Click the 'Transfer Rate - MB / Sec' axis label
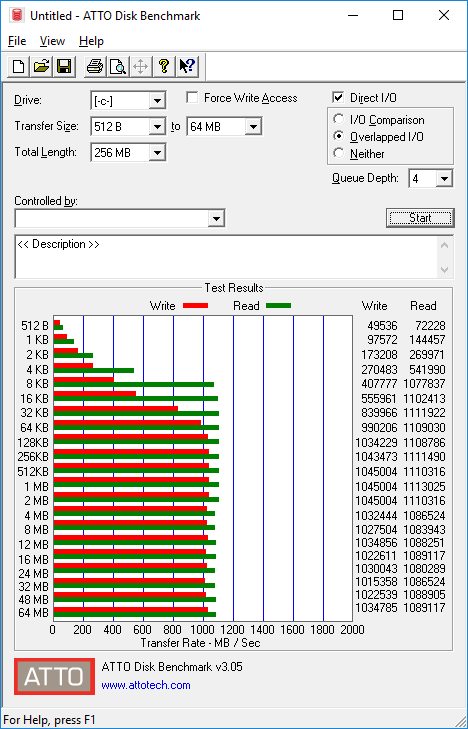 pos(200,643)
